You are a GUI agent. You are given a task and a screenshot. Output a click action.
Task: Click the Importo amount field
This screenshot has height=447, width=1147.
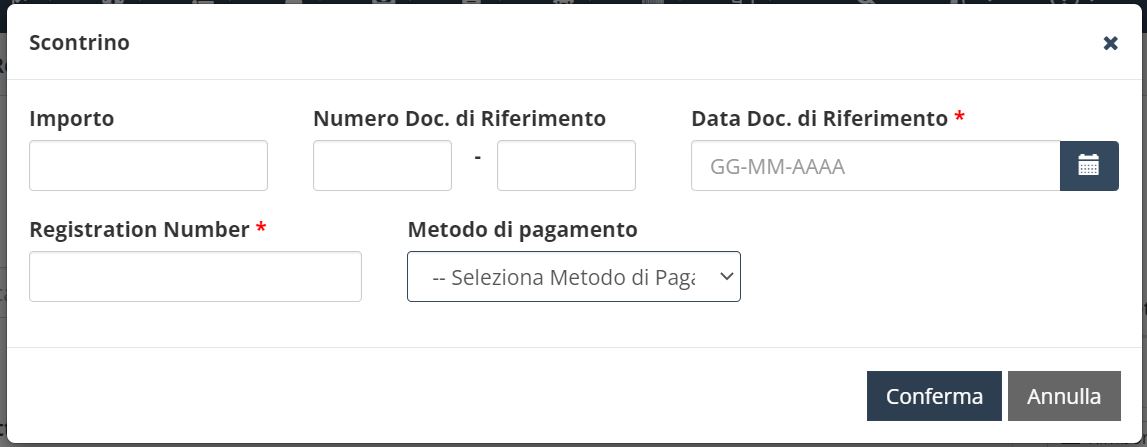(148, 165)
